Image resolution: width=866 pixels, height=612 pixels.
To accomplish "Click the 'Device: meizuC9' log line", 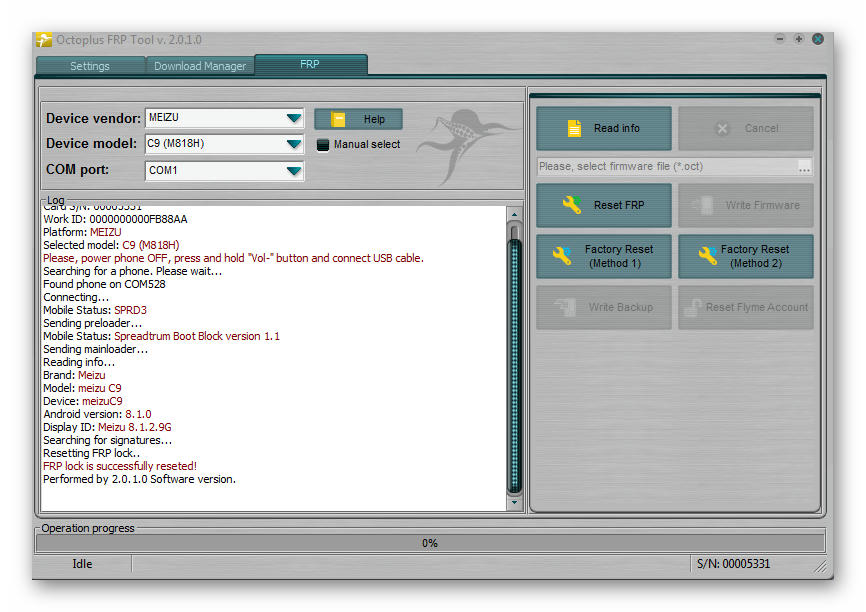I will 83,402.
